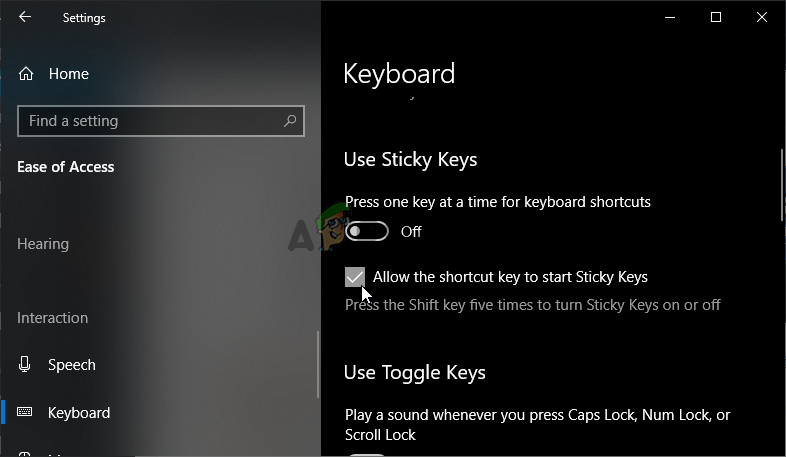Click the back arrow icon
Screen dimensions: 786x457
[25, 17]
